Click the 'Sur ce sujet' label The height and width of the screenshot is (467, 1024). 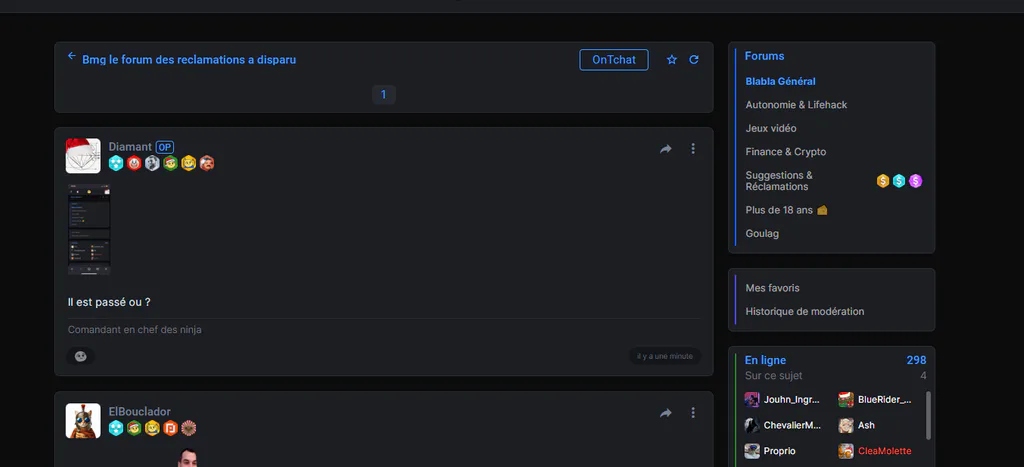(774, 376)
